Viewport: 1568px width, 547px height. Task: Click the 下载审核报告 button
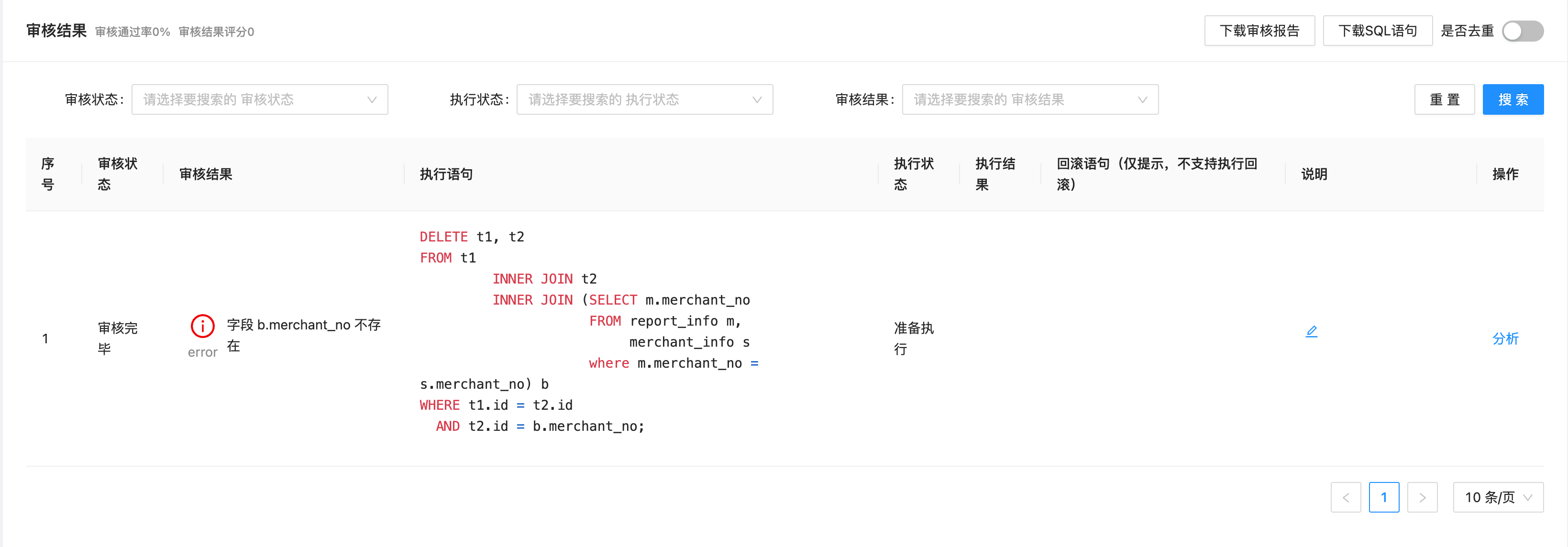[x=1259, y=31]
